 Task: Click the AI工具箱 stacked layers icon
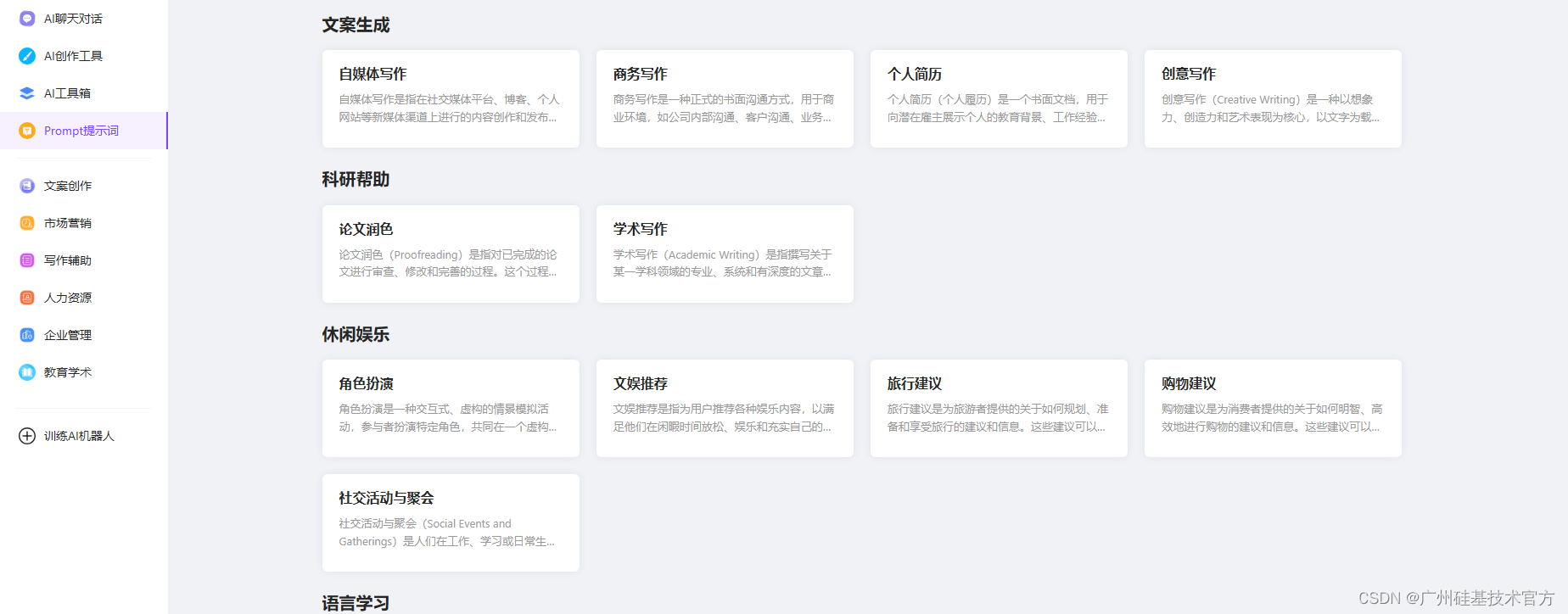pyautogui.click(x=27, y=93)
